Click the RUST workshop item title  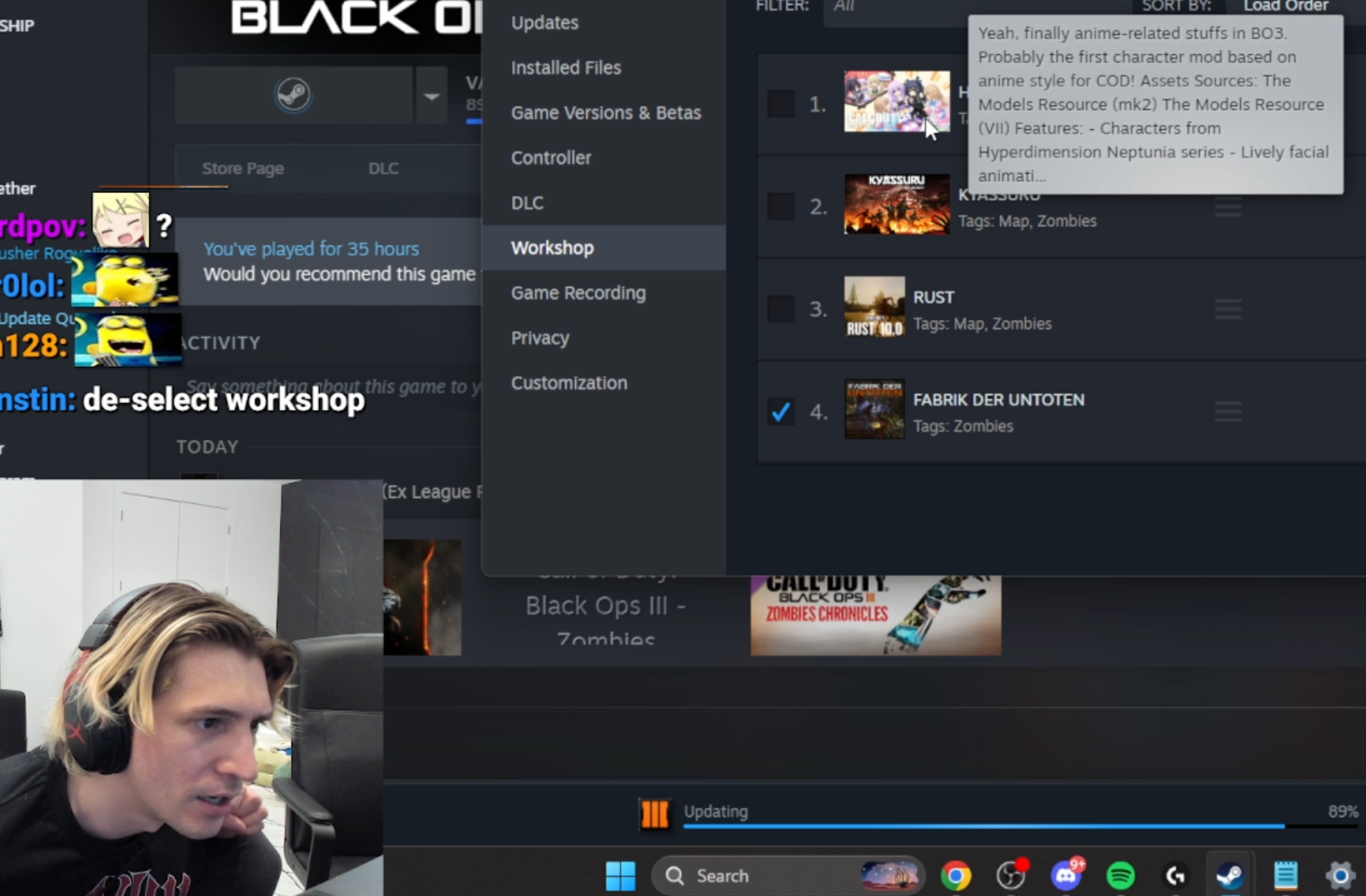(933, 297)
